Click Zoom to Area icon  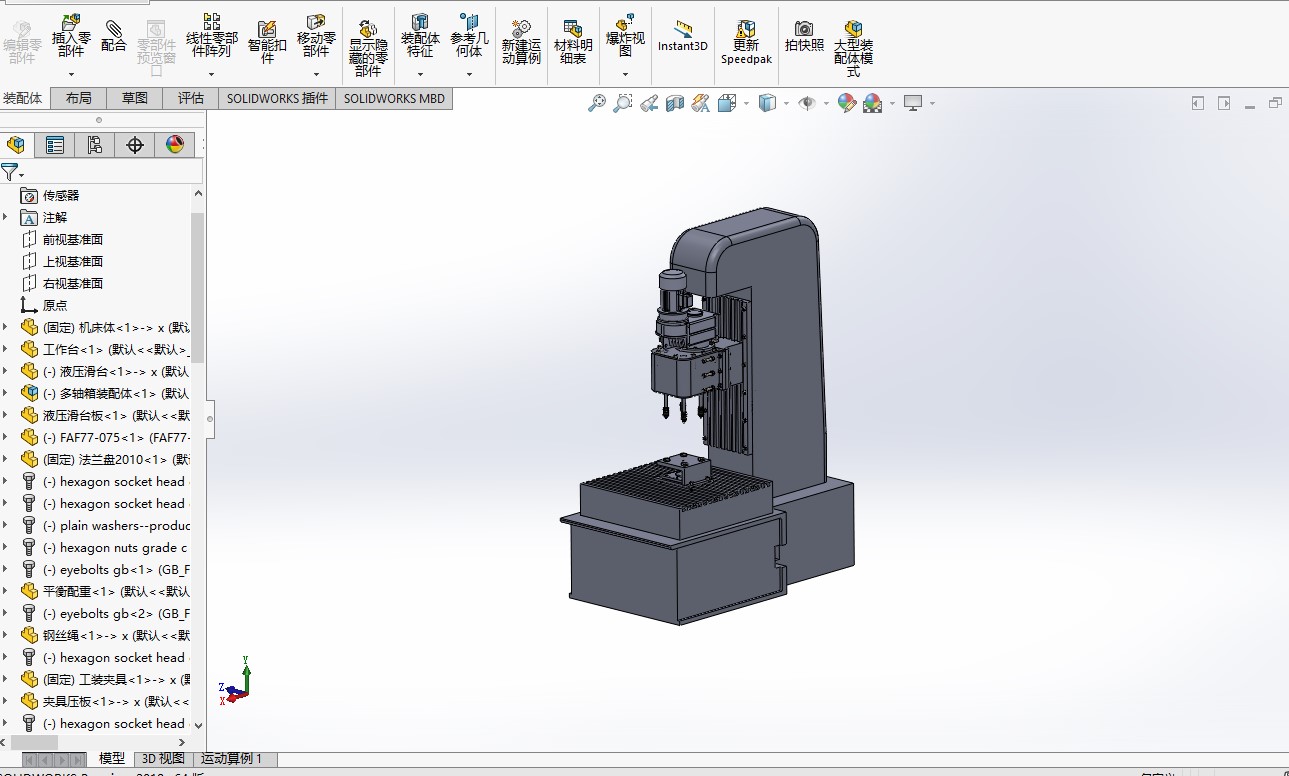[x=623, y=103]
